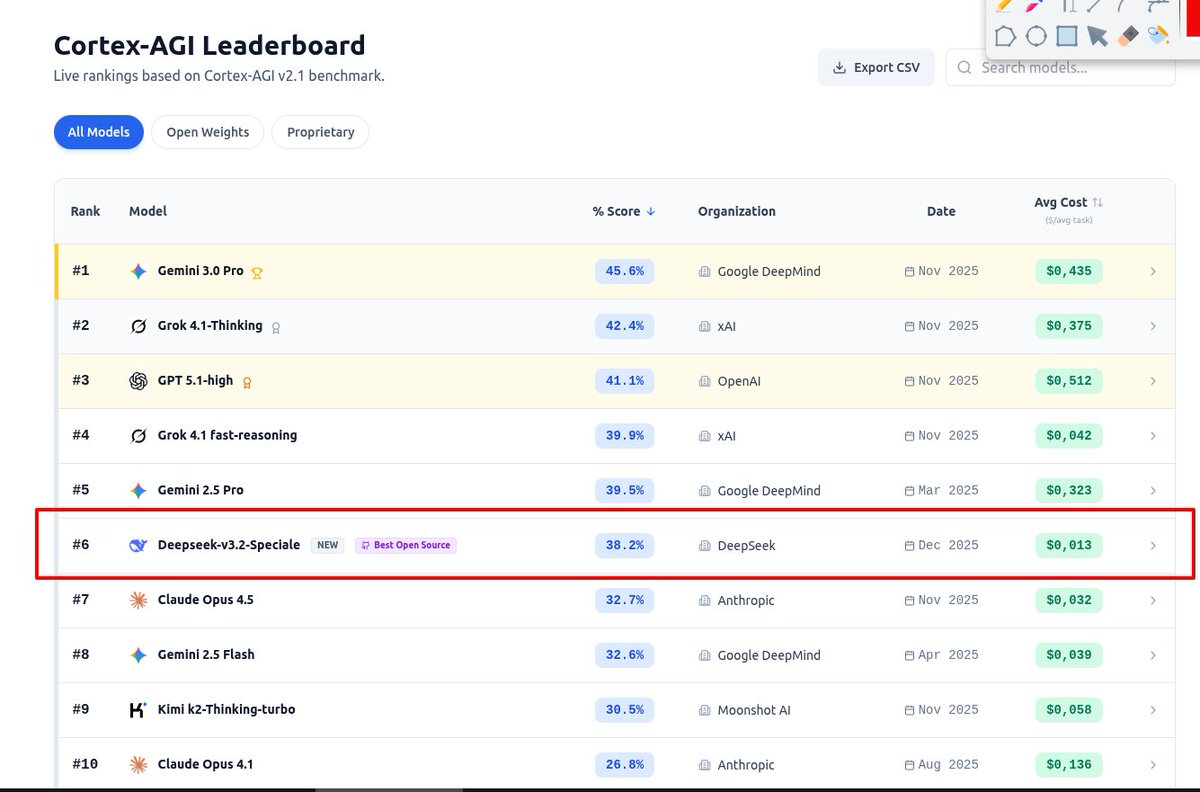The height and width of the screenshot is (792, 1200).
Task: Click the DeepSeek whale logo
Action: point(139,545)
